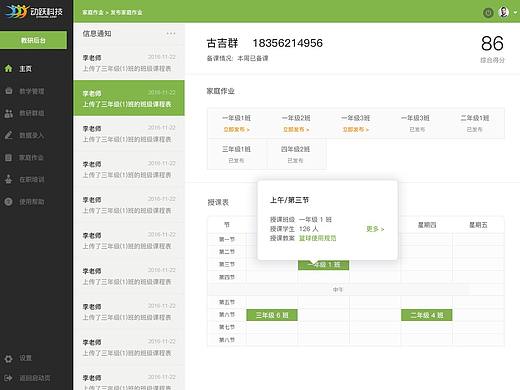Click the popup title 上午/第三节
520x390 pixels.
click(289, 200)
